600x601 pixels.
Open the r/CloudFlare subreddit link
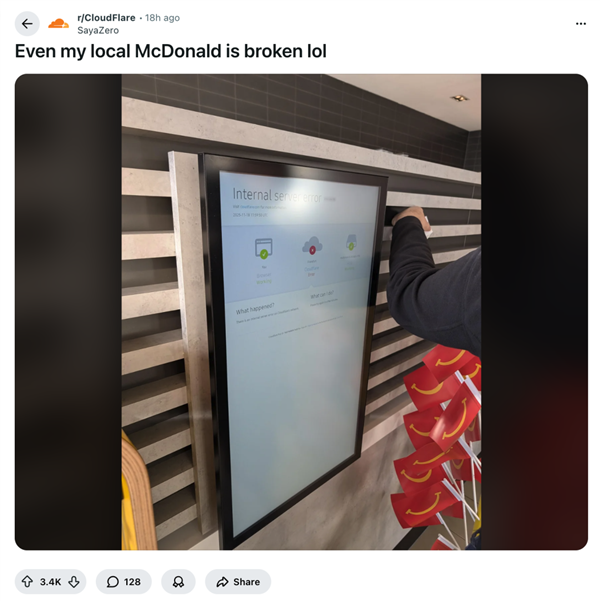tap(106, 18)
